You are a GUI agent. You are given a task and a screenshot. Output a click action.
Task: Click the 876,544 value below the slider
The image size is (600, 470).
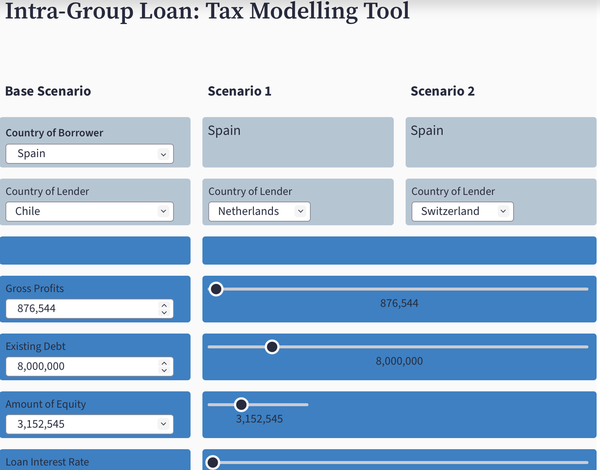(399, 304)
